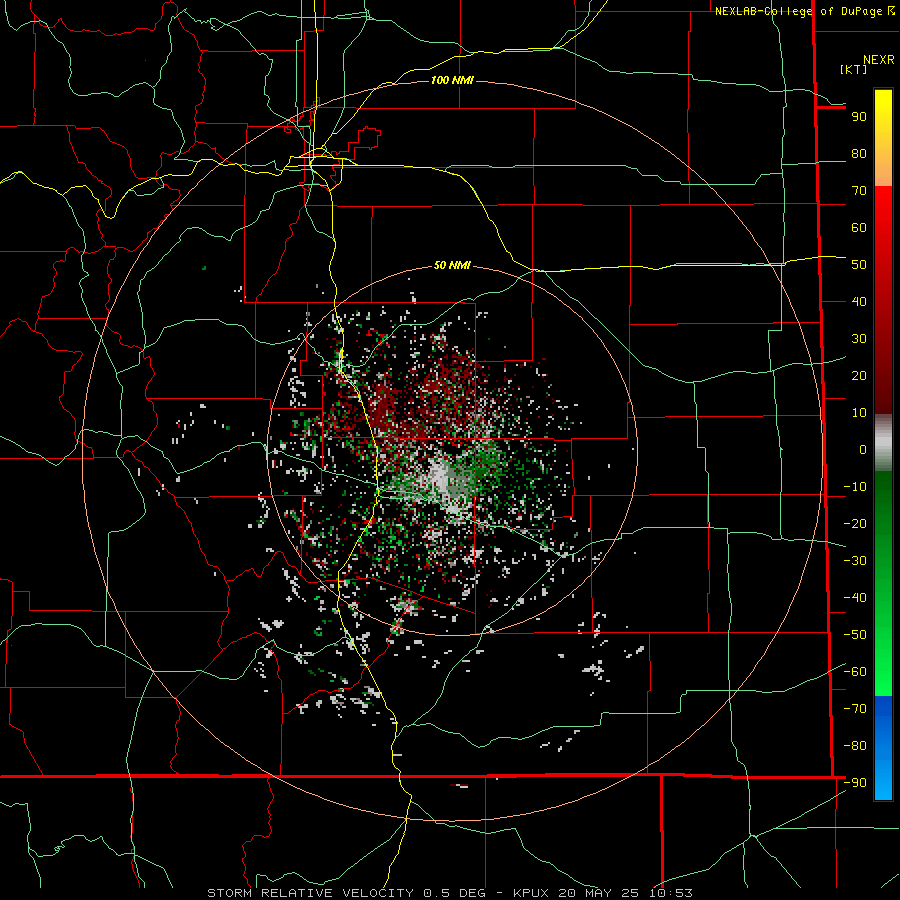Click the 0 value on velocity scale
Viewport: 900px width, 900px height.
click(863, 450)
